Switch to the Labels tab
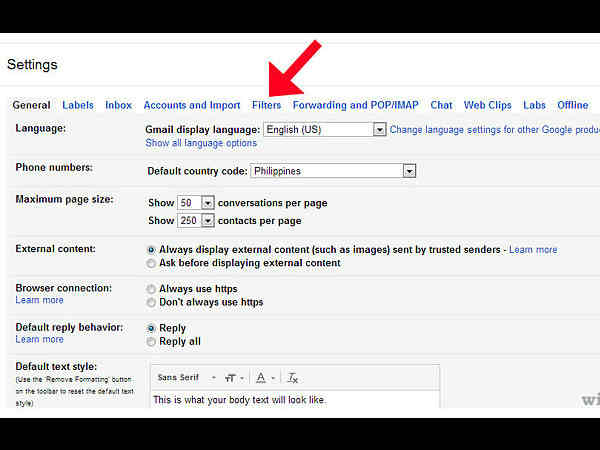This screenshot has height=450, width=600. coord(78,105)
